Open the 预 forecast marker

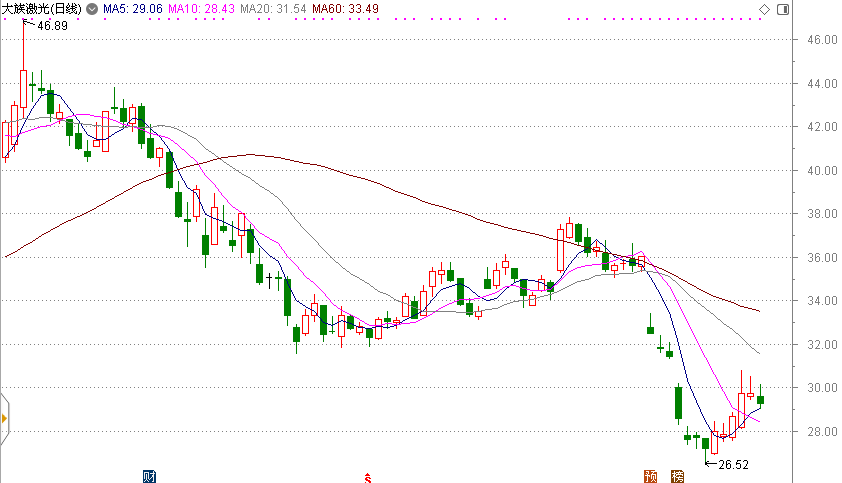[x=650, y=476]
